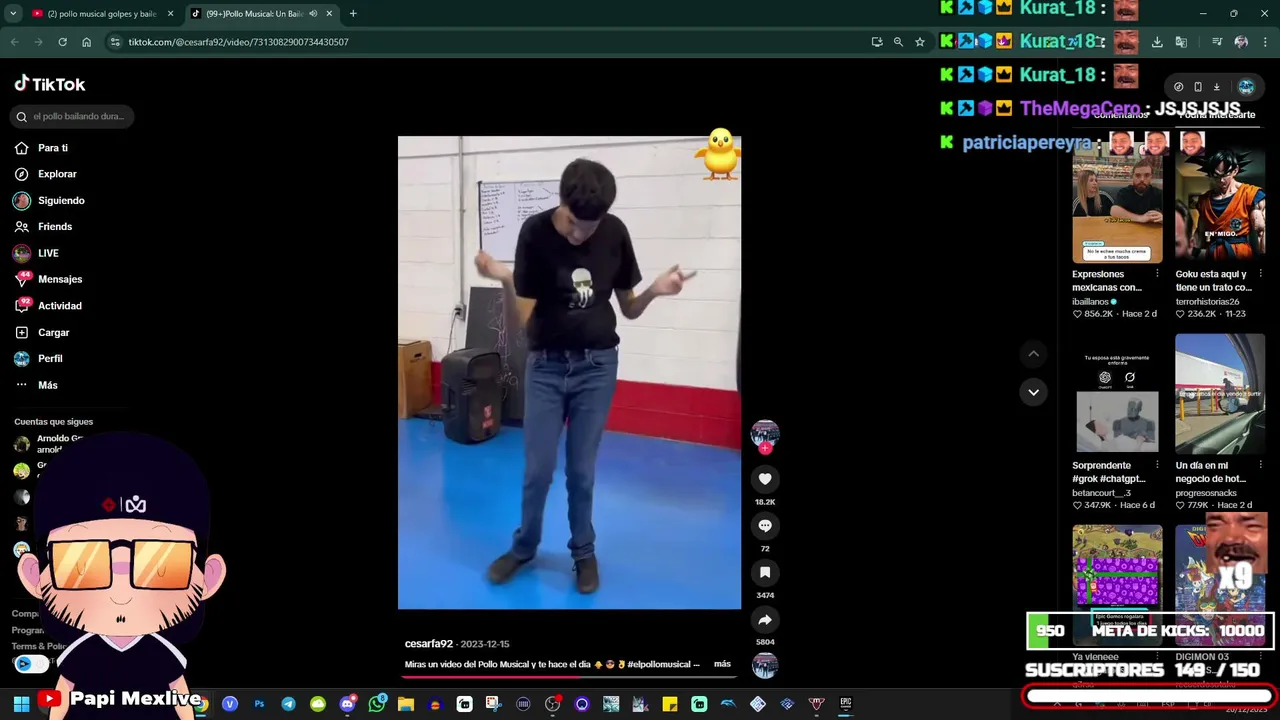Open the browser profile avatar
The height and width of the screenshot is (720, 1280).
coord(1241,42)
